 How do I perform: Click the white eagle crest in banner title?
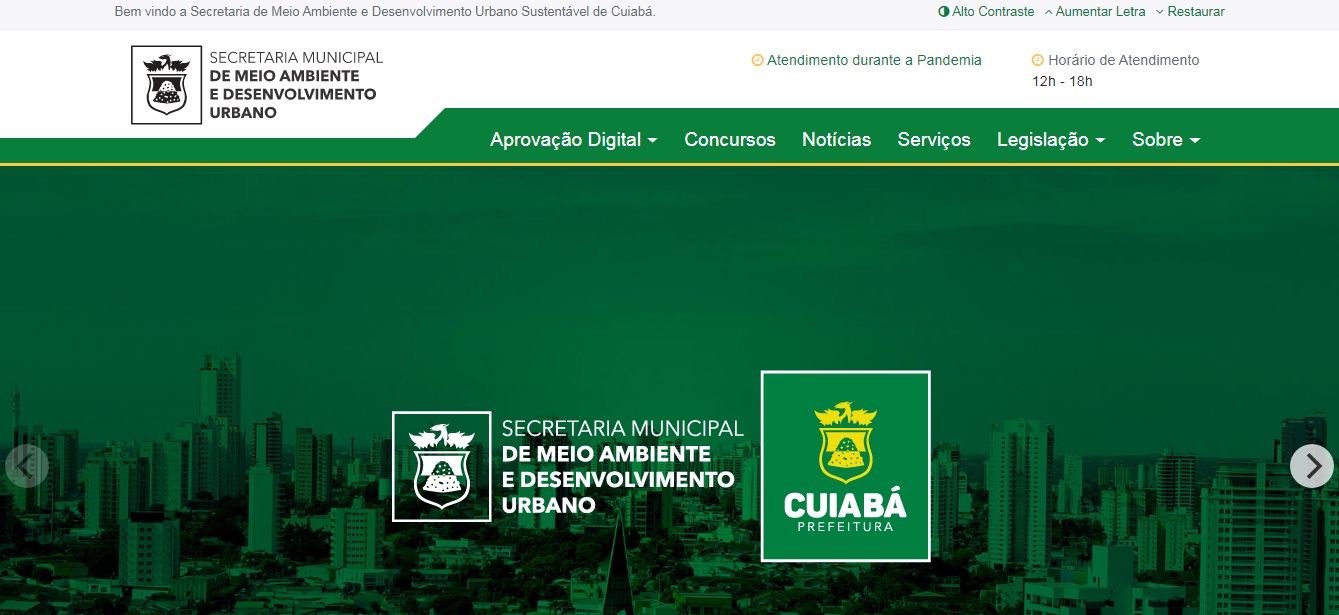tap(441, 465)
